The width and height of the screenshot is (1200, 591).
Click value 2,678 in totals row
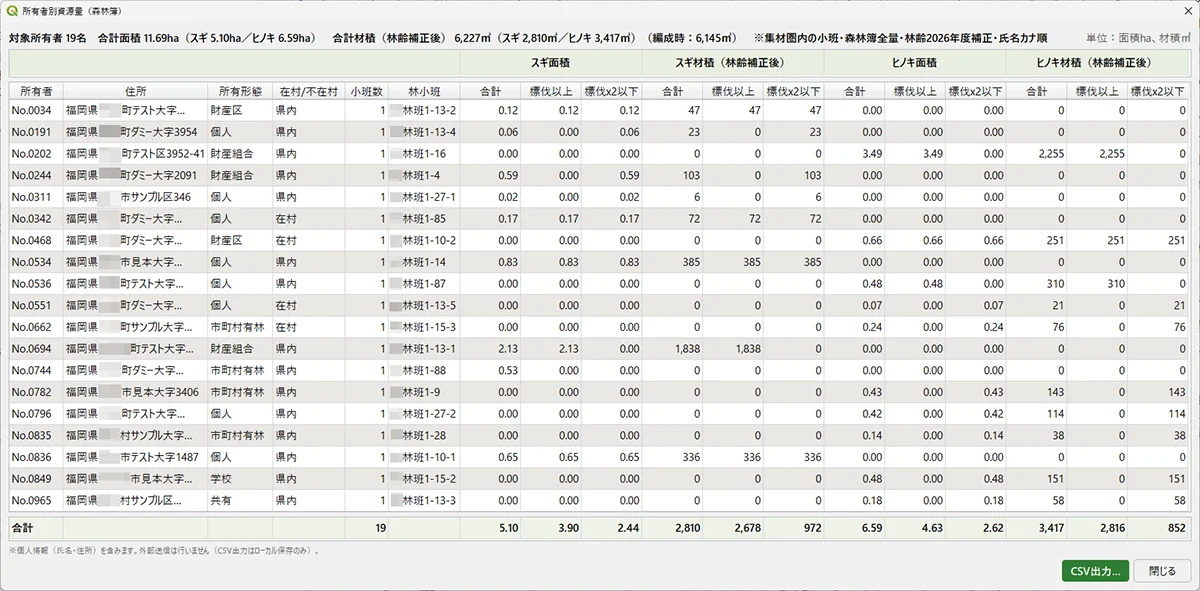click(x=733, y=527)
